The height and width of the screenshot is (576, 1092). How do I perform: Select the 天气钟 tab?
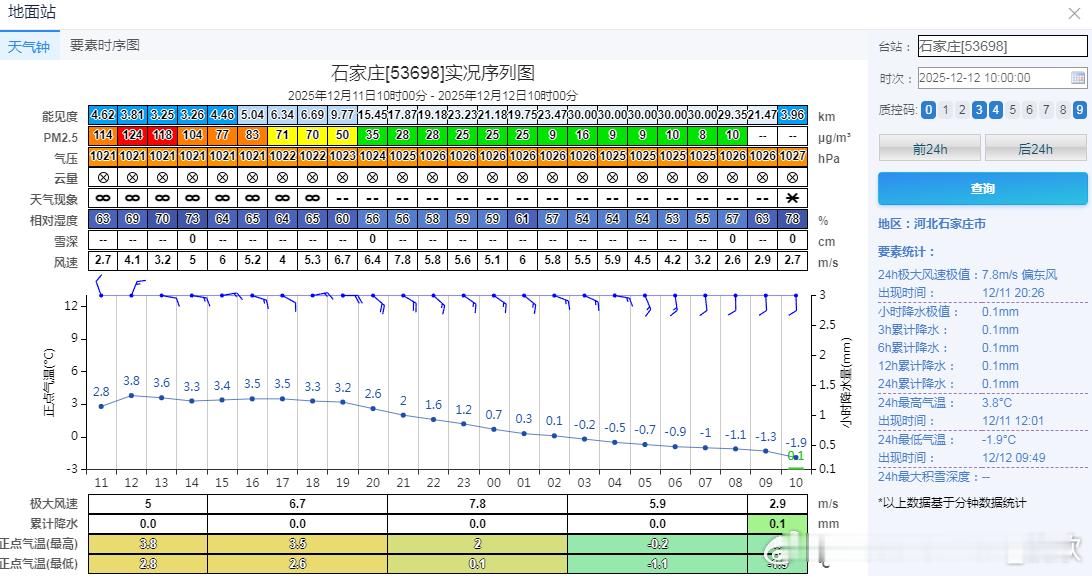(x=29, y=46)
